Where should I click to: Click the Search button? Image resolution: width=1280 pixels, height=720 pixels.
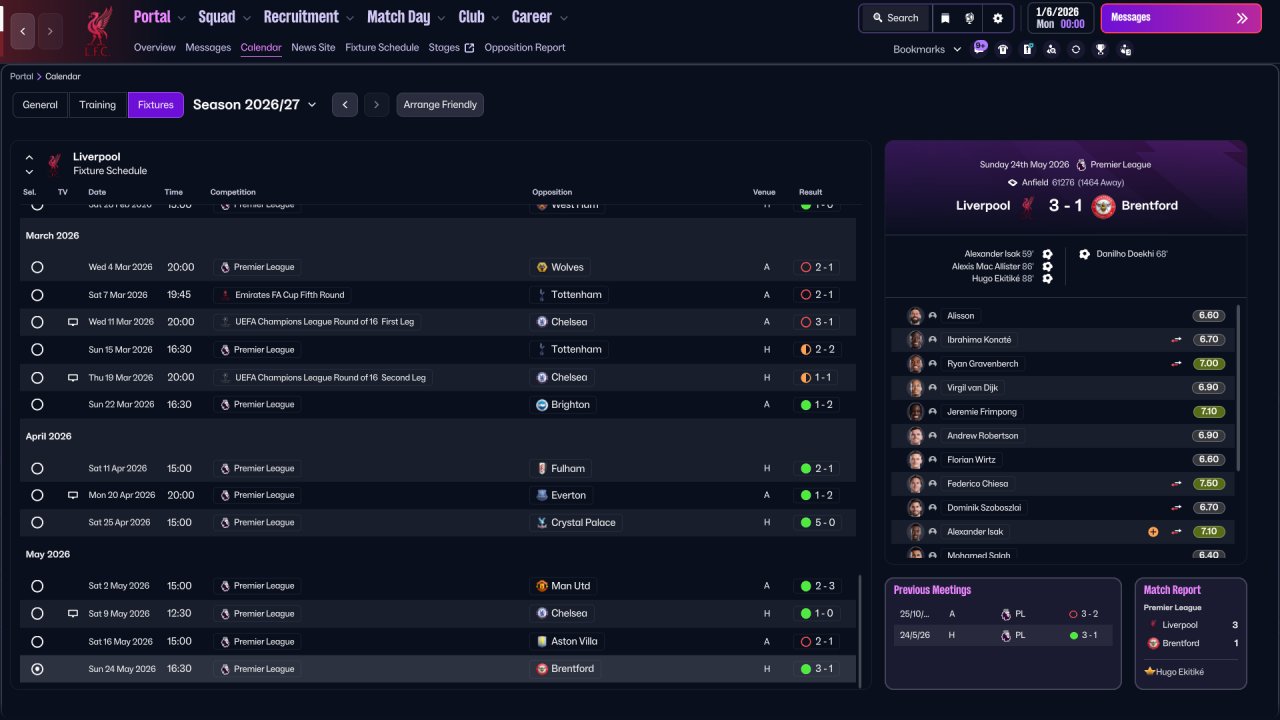(895, 18)
